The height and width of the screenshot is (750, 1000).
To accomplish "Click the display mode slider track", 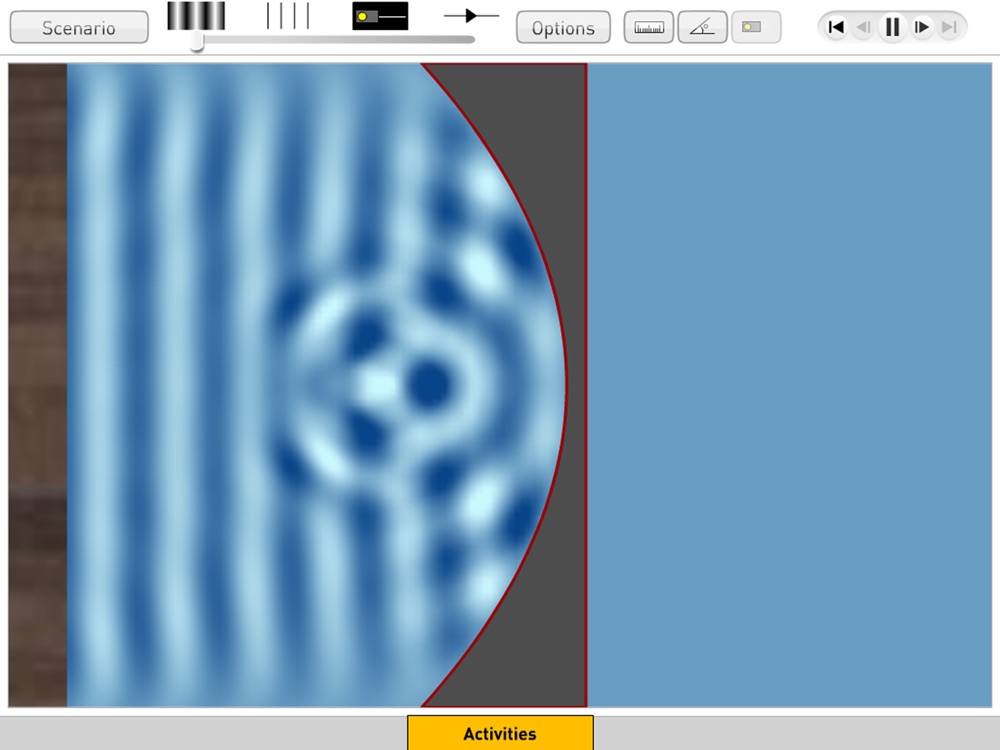I will pos(335,40).
